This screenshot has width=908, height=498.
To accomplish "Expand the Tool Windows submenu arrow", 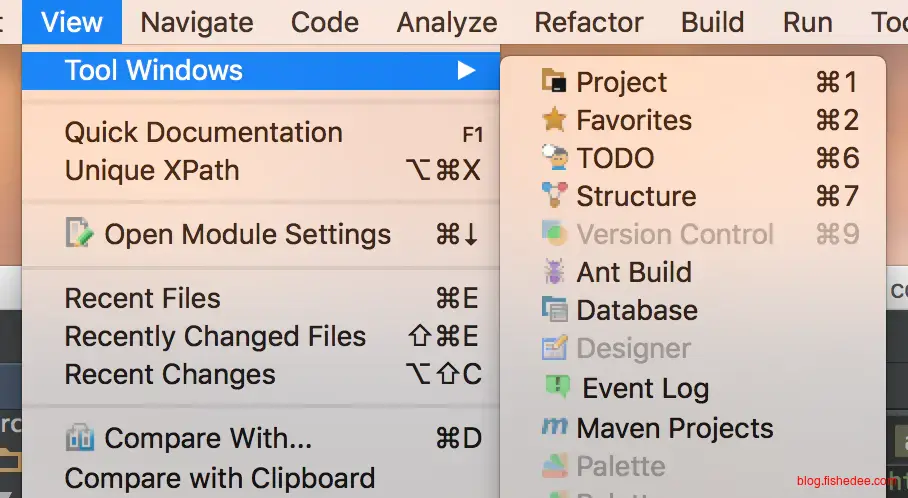I will point(465,70).
